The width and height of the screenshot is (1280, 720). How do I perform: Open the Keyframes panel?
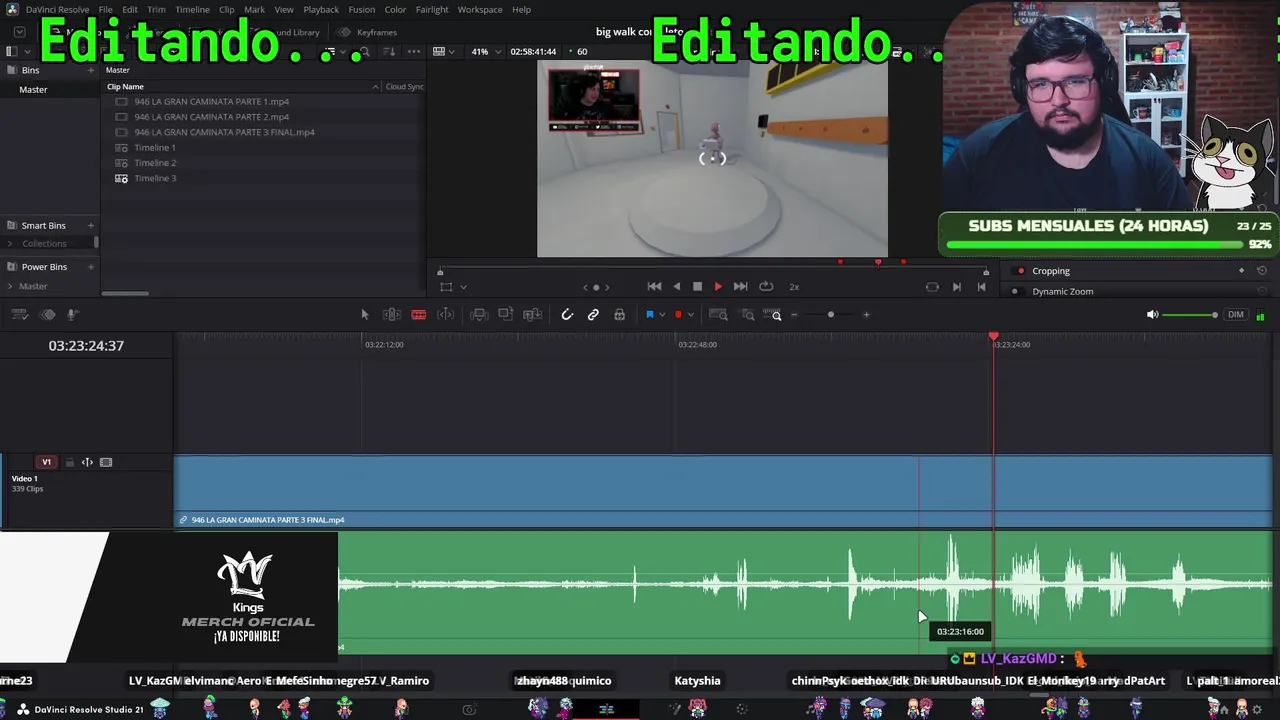click(368, 32)
